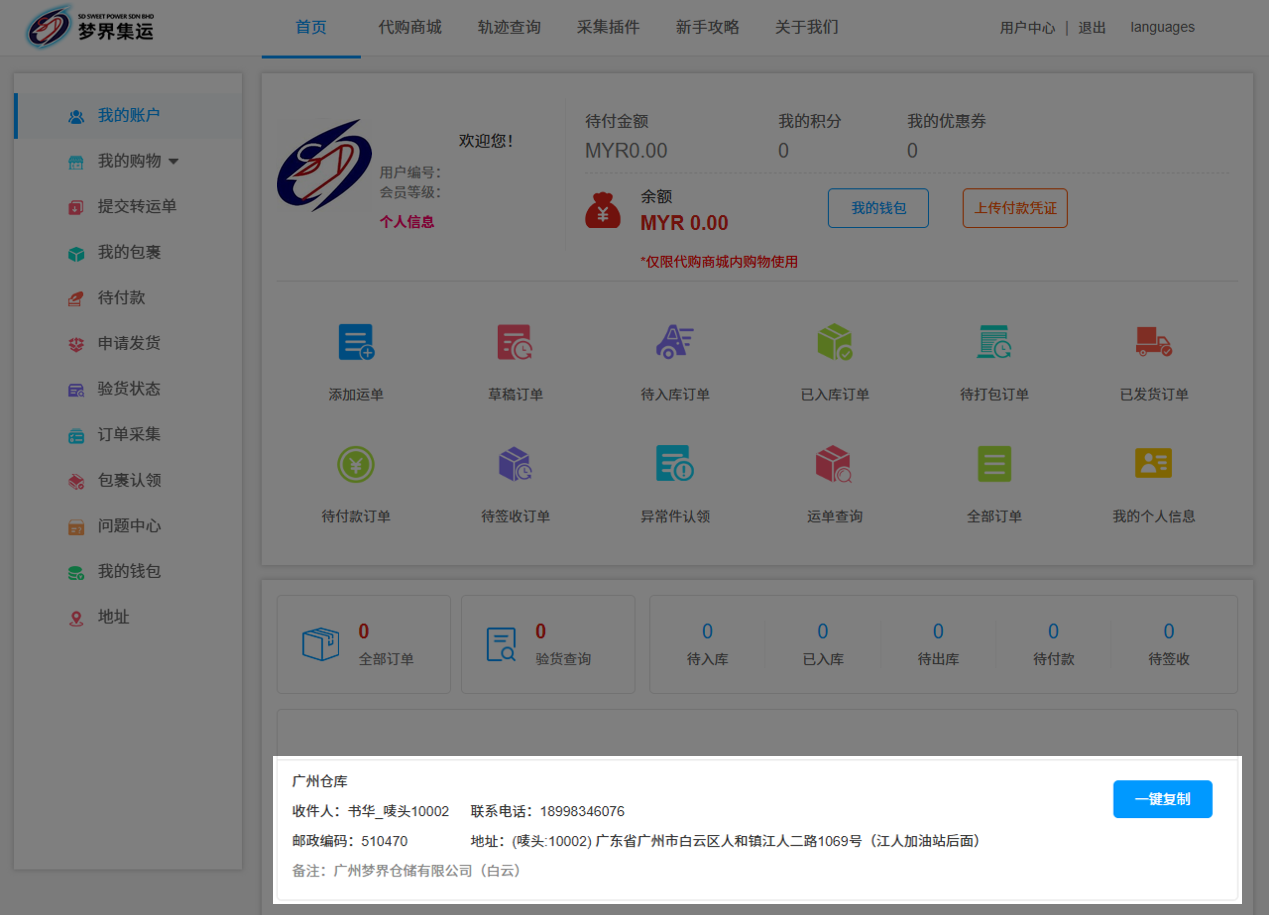Click the 我的钱包 button beside balance
The width and height of the screenshot is (1269, 915).
coord(878,208)
